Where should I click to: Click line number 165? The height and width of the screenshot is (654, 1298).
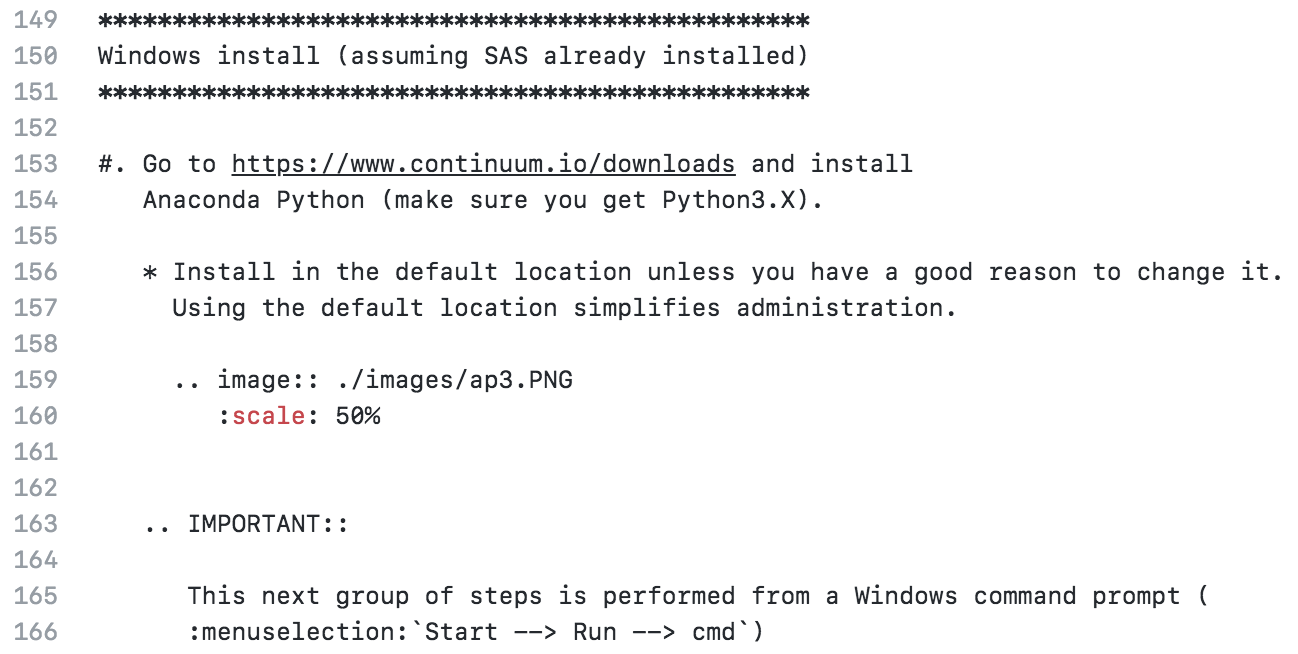36,596
